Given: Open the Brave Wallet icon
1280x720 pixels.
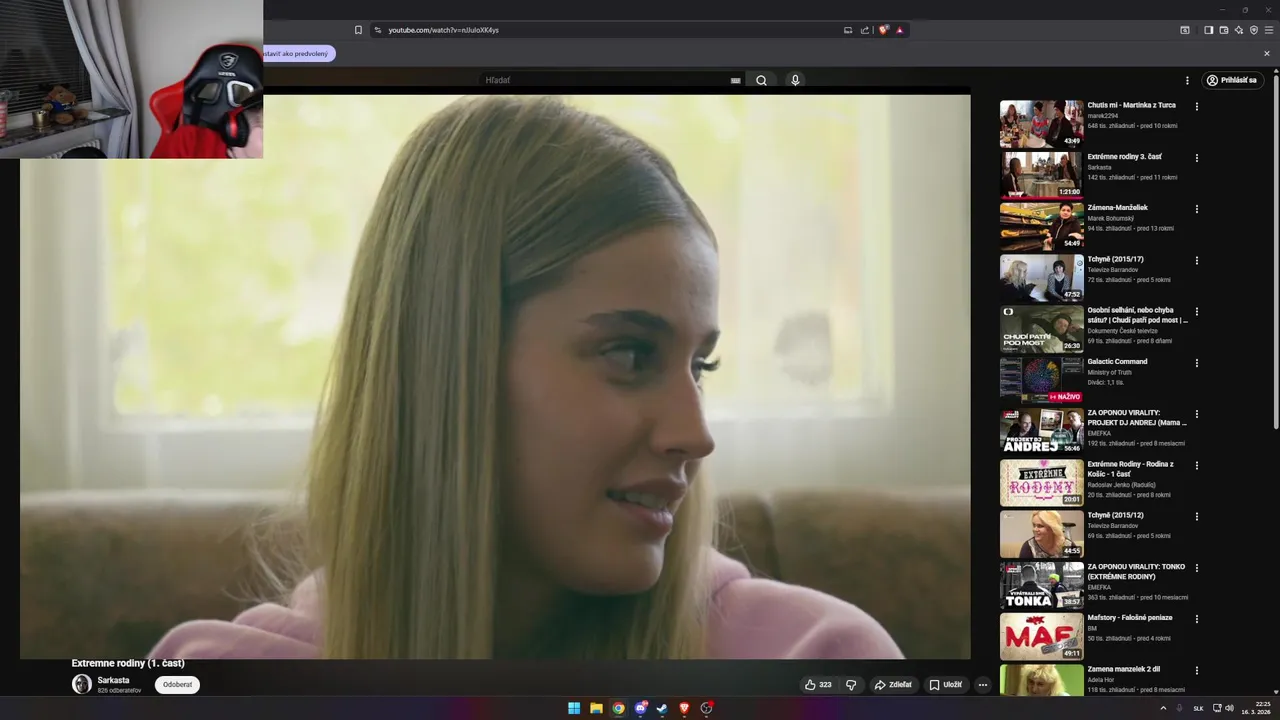Looking at the screenshot, I should point(1224,30).
